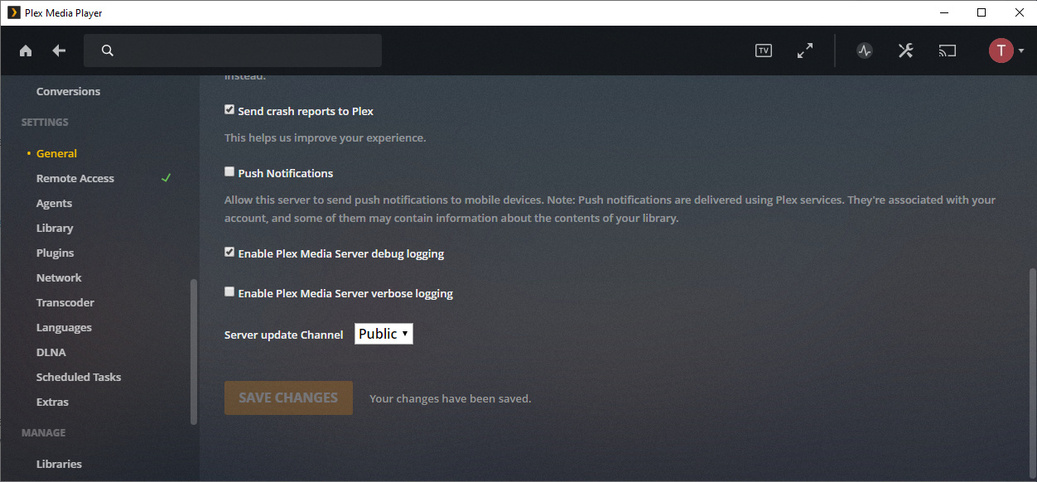Click the SAVE CHANGES button

pyautogui.click(x=288, y=398)
